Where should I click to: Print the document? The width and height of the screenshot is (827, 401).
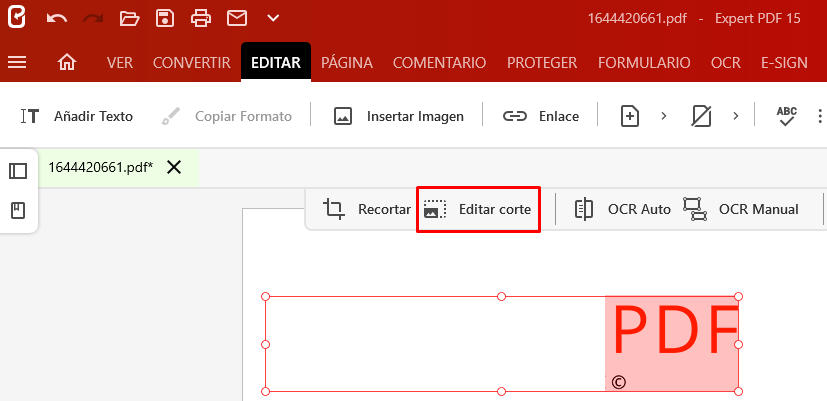(201, 18)
